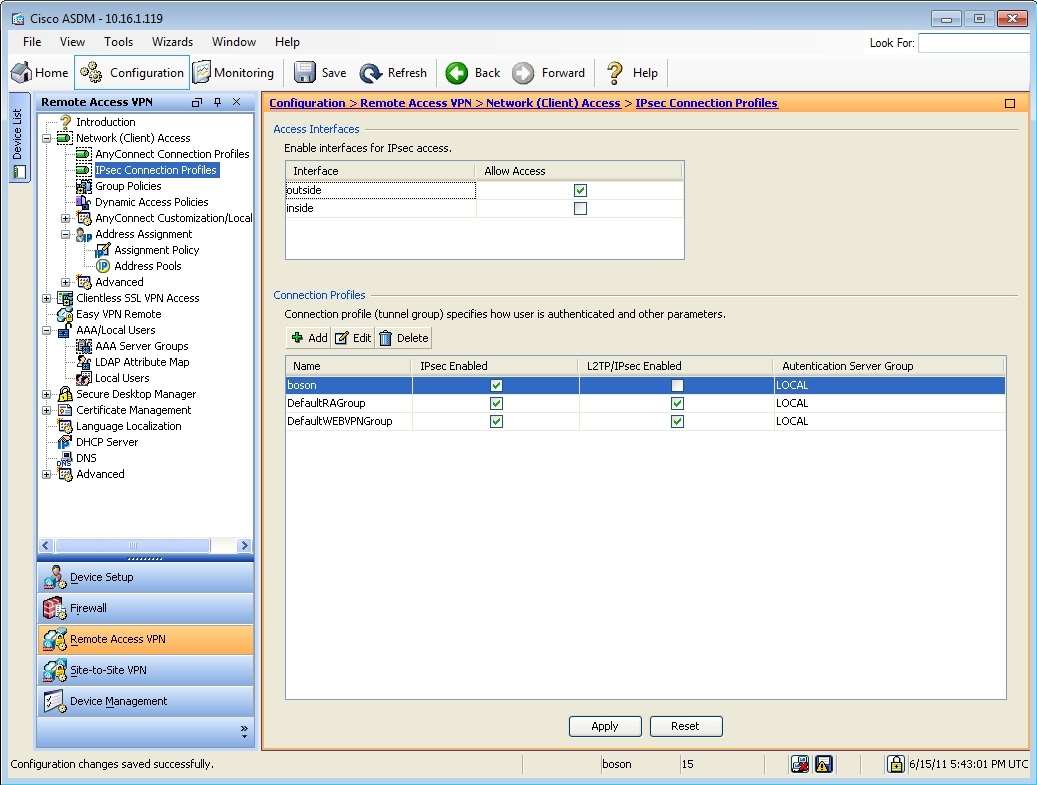Open the Help menu
The image size is (1037, 785).
coord(287,42)
